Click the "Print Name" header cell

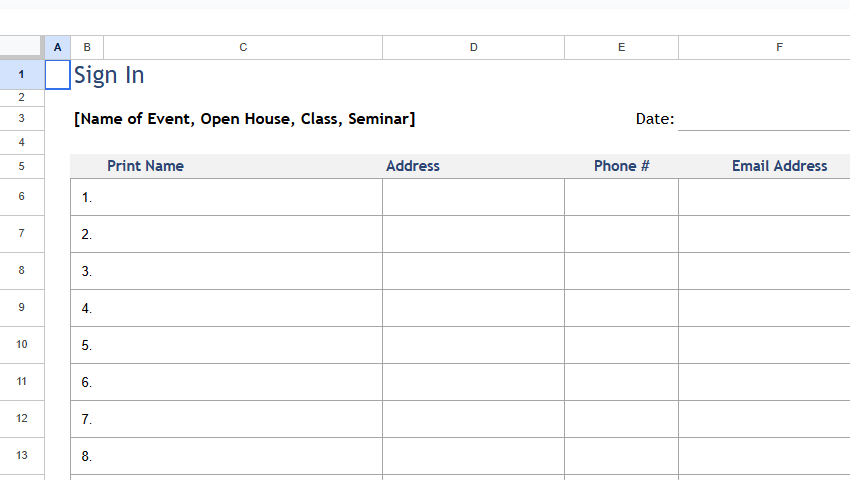click(x=145, y=166)
